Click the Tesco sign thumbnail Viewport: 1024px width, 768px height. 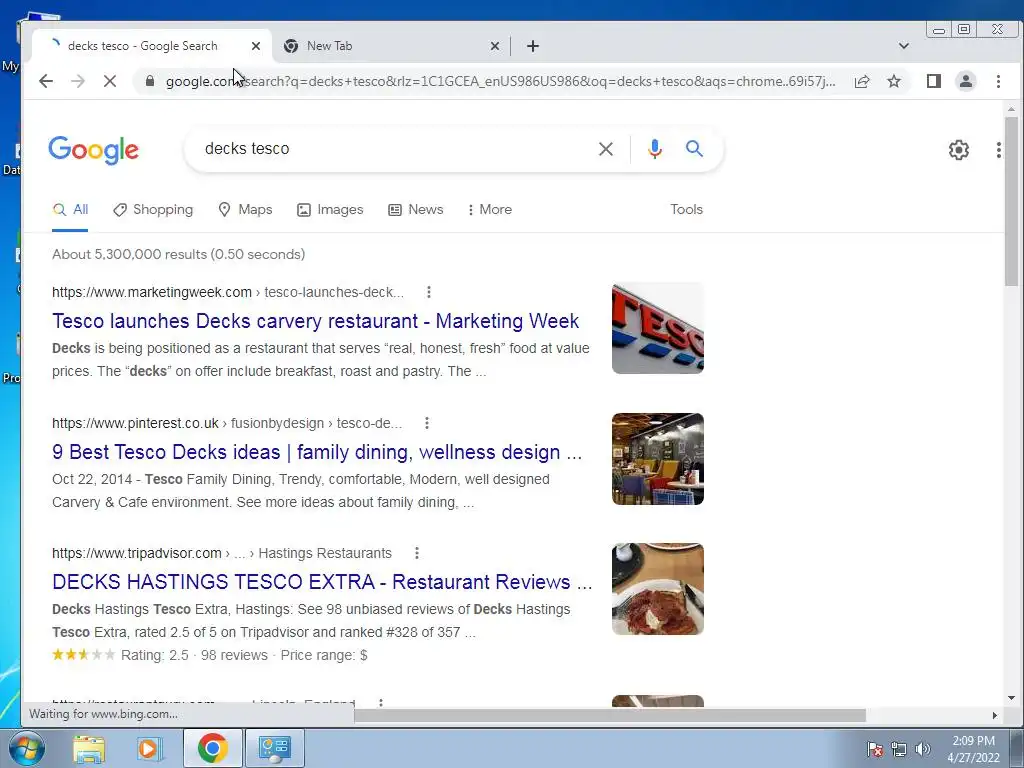coord(658,328)
